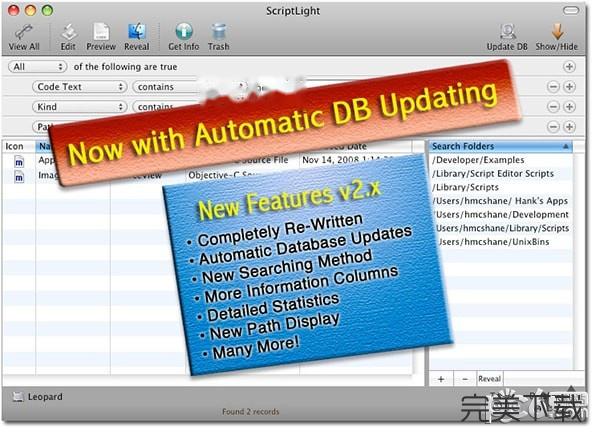This screenshot has width=600, height=436.
Task: Reveal the selected file in Finder
Action: click(137, 37)
